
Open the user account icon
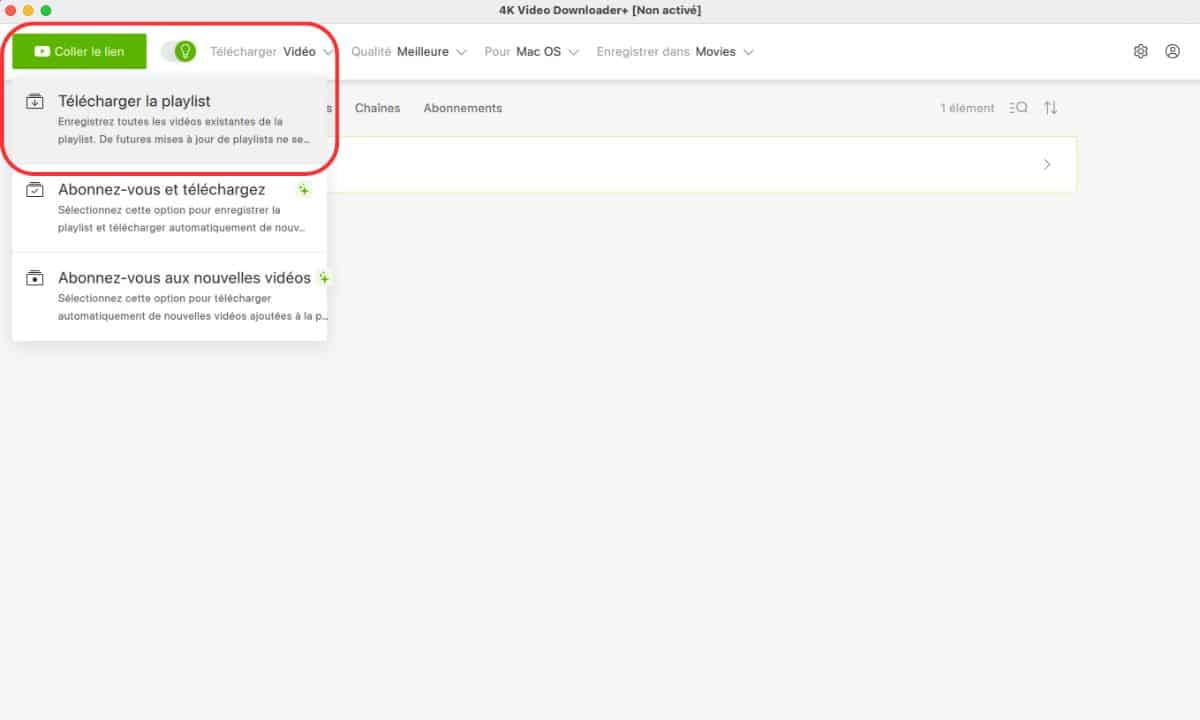(1173, 51)
